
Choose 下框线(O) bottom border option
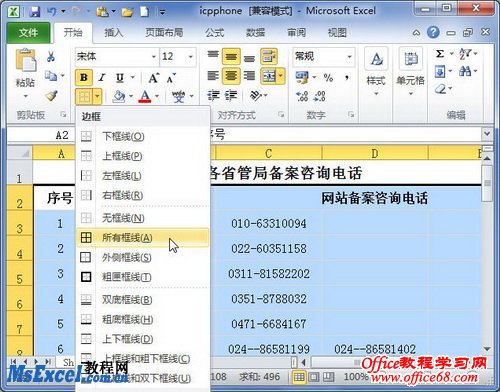[143, 136]
